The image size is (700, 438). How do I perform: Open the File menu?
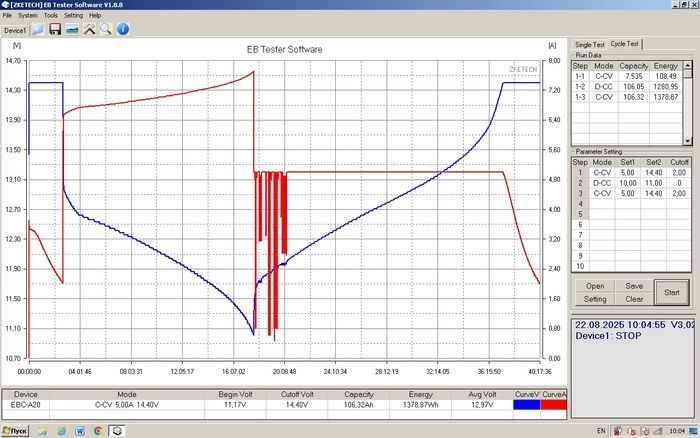(x=8, y=16)
